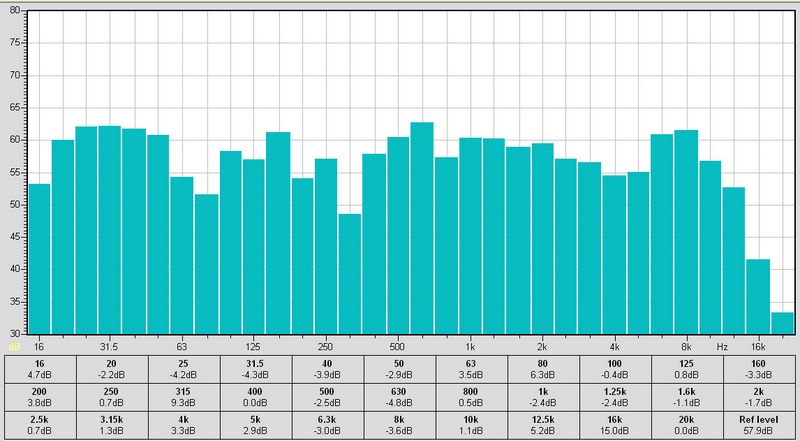Viewport: 800px width, 441px height.
Task: Click the 12.5k 5.2dB cell
Action: tap(543, 425)
